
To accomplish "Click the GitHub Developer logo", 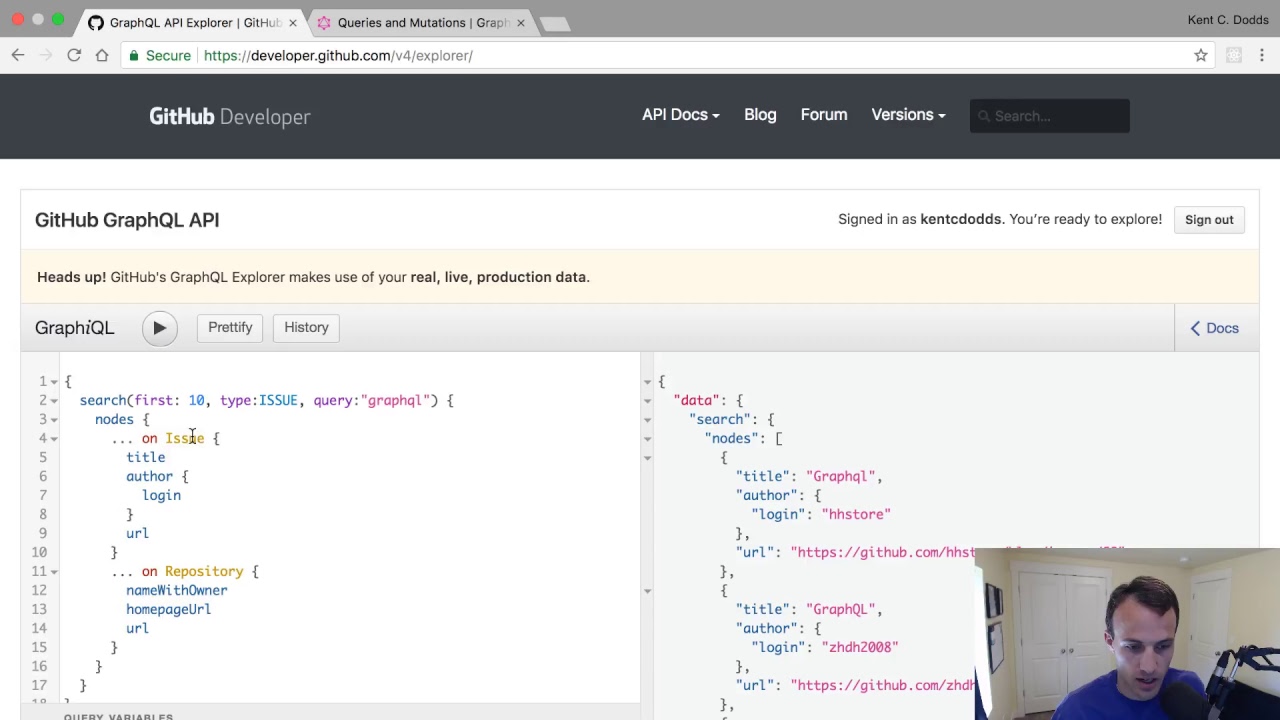I will tap(230, 116).
